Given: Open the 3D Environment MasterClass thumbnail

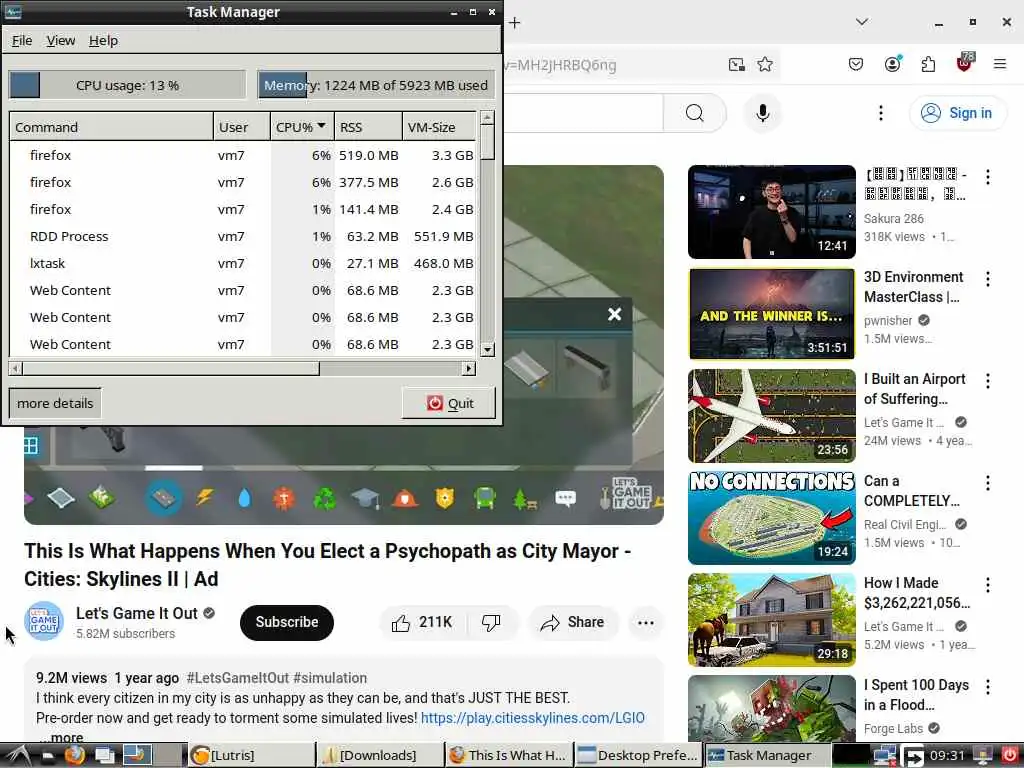Looking at the screenshot, I should pyautogui.click(x=772, y=314).
